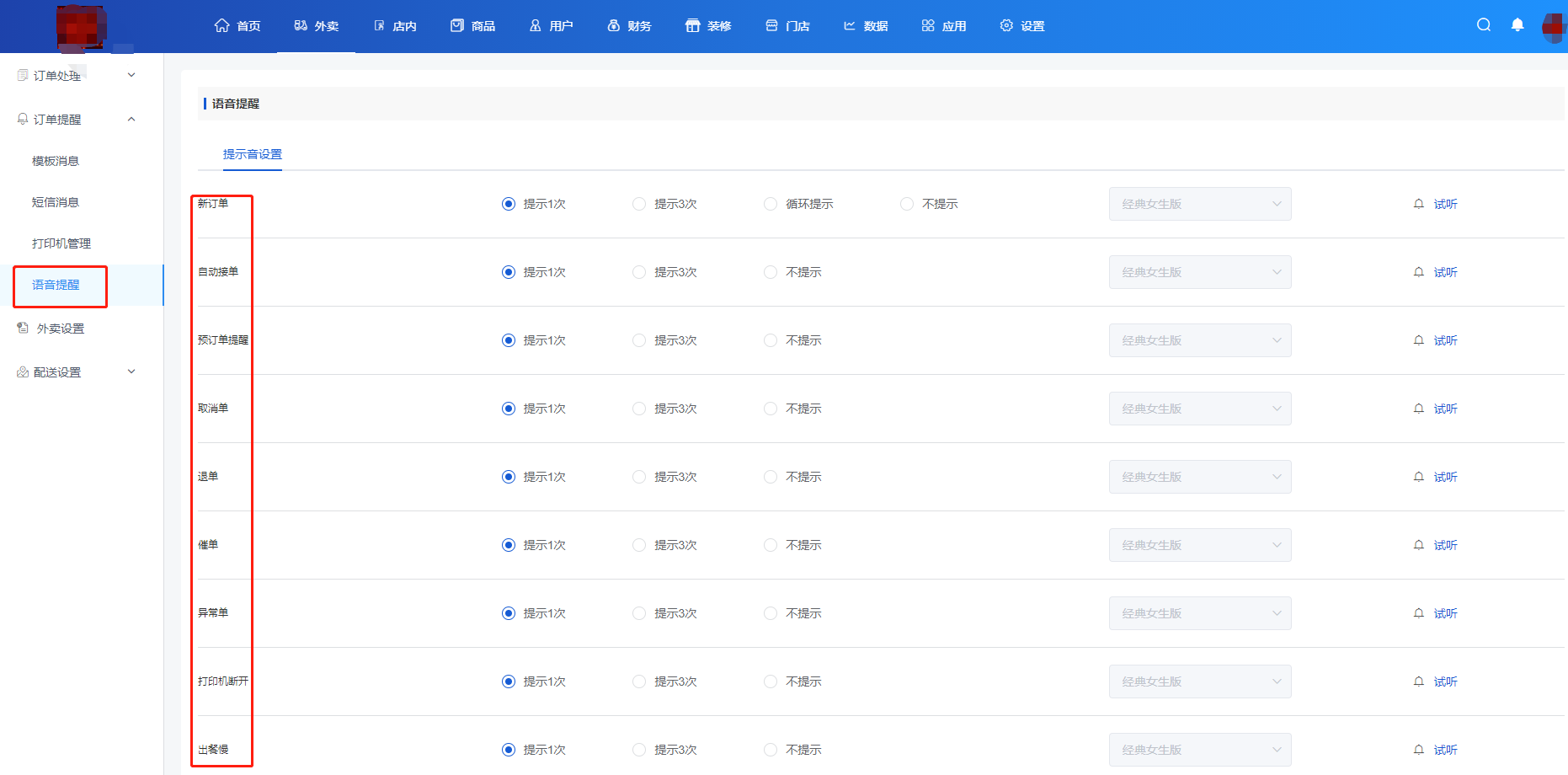Viewport: 1568px width, 775px height.
Task: Click the takeaway icon beside 外卖
Action: coord(301,25)
